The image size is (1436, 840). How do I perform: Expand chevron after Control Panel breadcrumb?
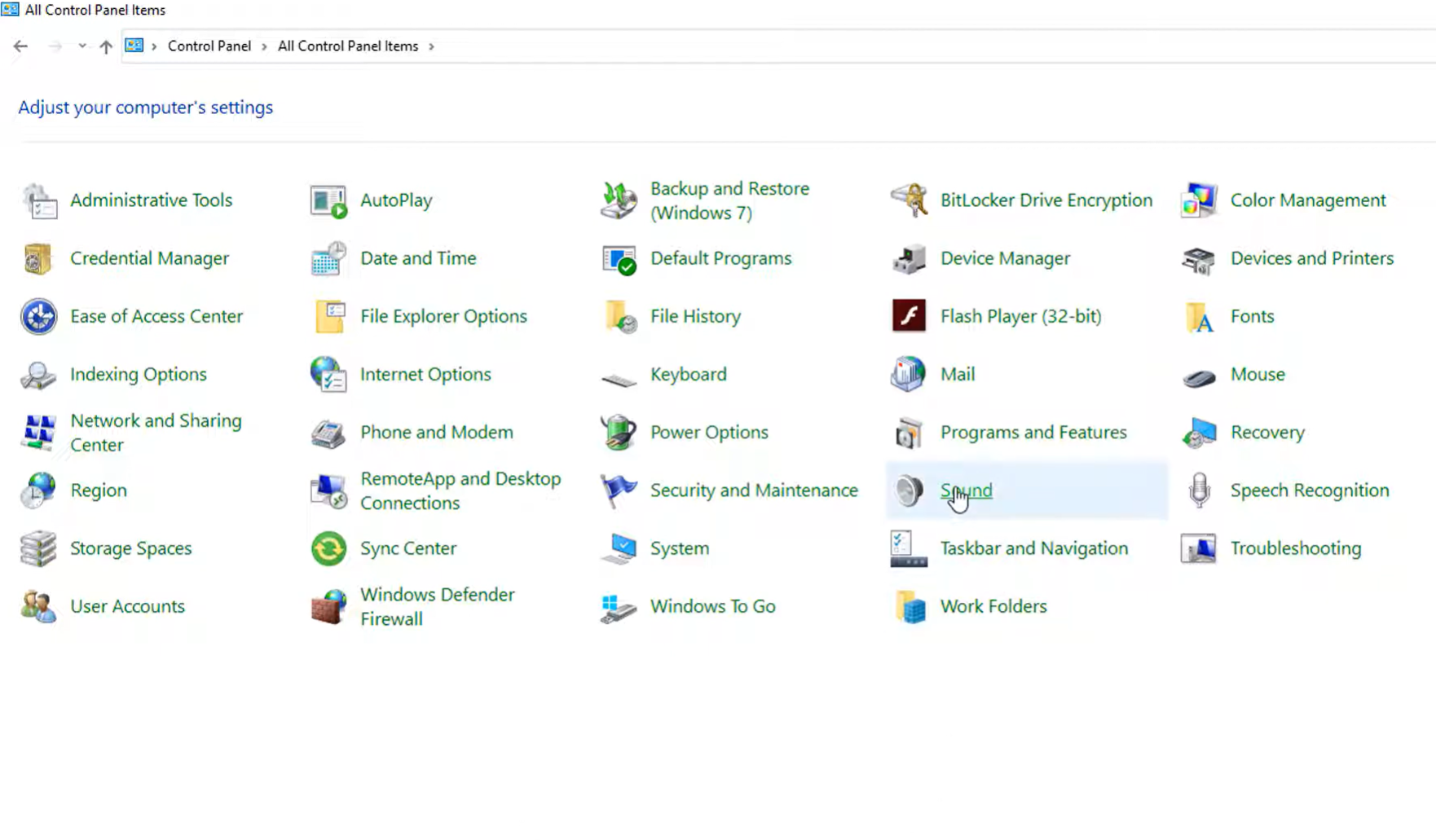[264, 46]
